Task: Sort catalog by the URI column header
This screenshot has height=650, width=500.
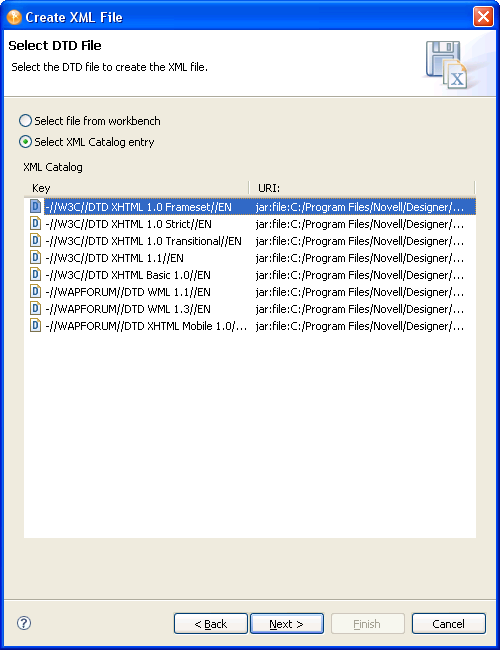Action: pos(362,188)
